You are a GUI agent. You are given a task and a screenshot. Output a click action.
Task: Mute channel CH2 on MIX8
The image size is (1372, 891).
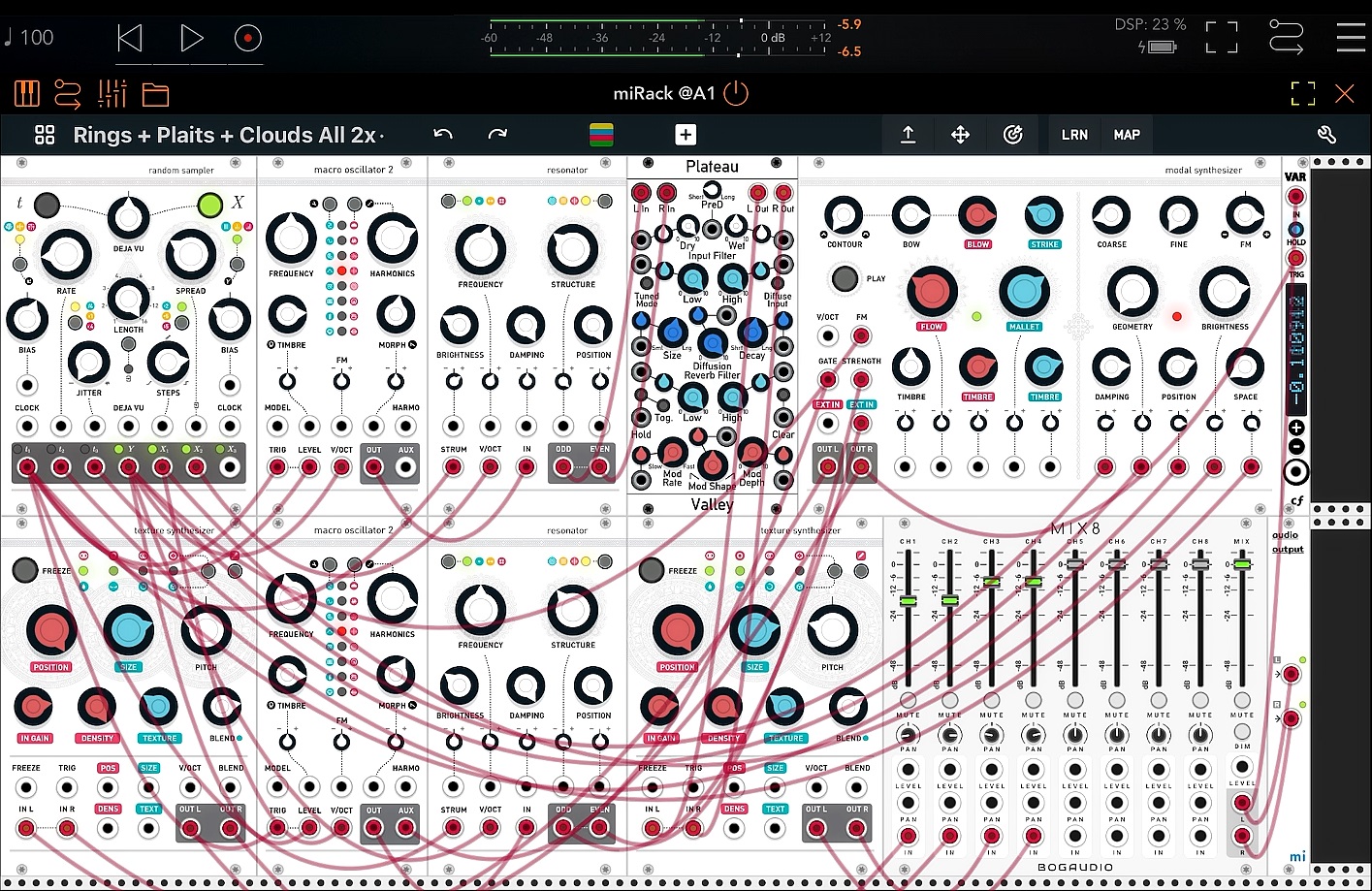pyautogui.click(x=949, y=700)
